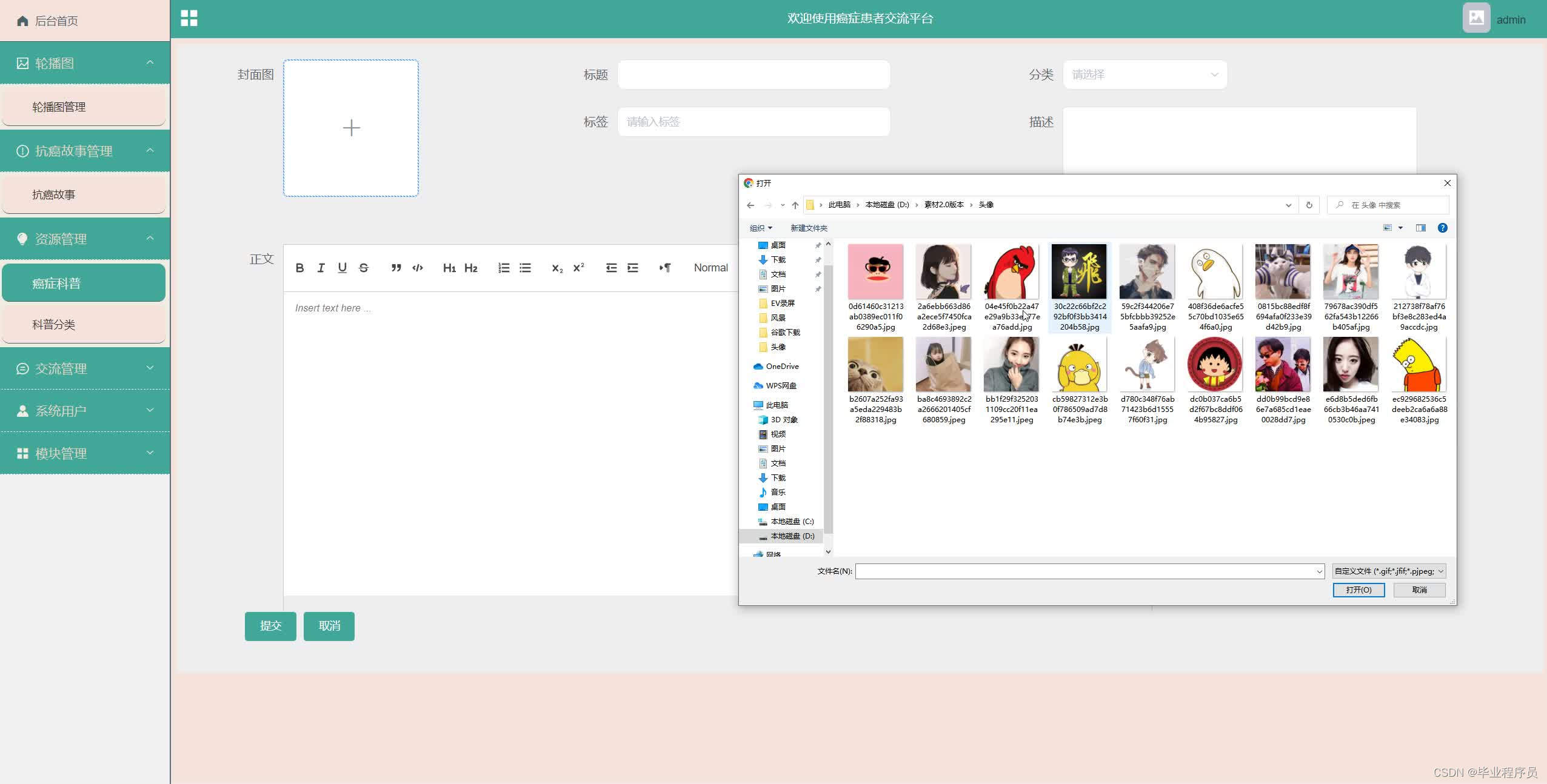Toggle the 系统用户 sidebar section
Image resolution: width=1547 pixels, height=784 pixels.
click(85, 410)
